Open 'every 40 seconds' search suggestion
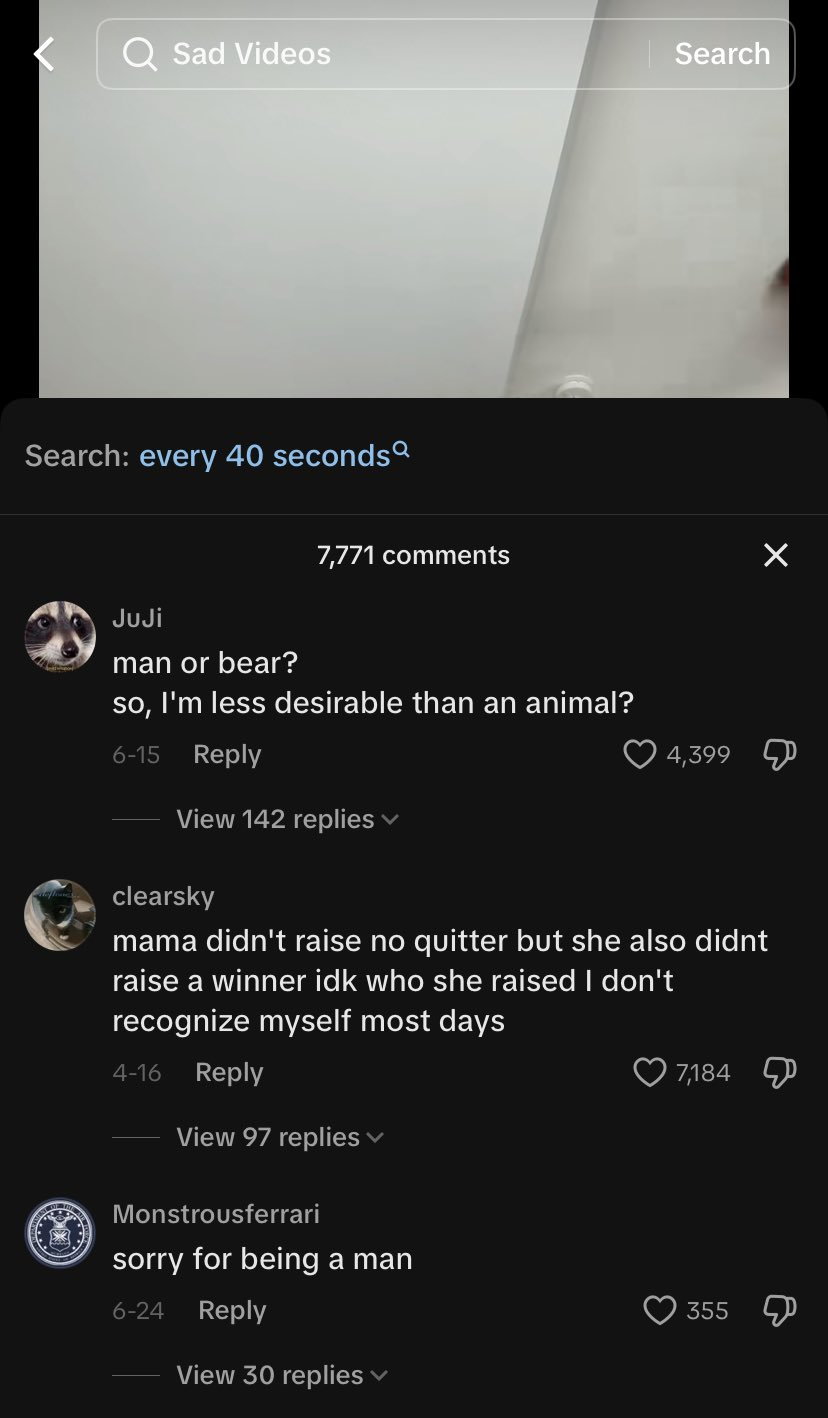Image resolution: width=828 pixels, height=1418 pixels. 265,456
